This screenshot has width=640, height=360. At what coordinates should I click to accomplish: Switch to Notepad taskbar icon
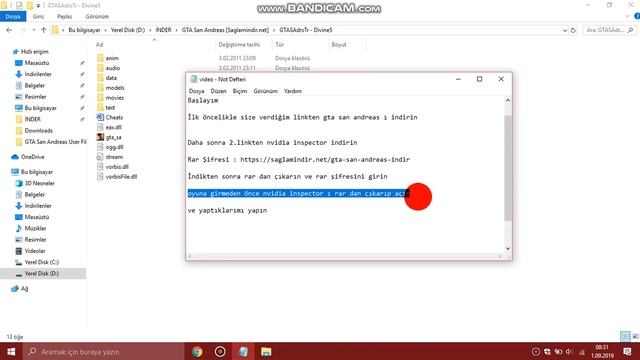(x=243, y=351)
